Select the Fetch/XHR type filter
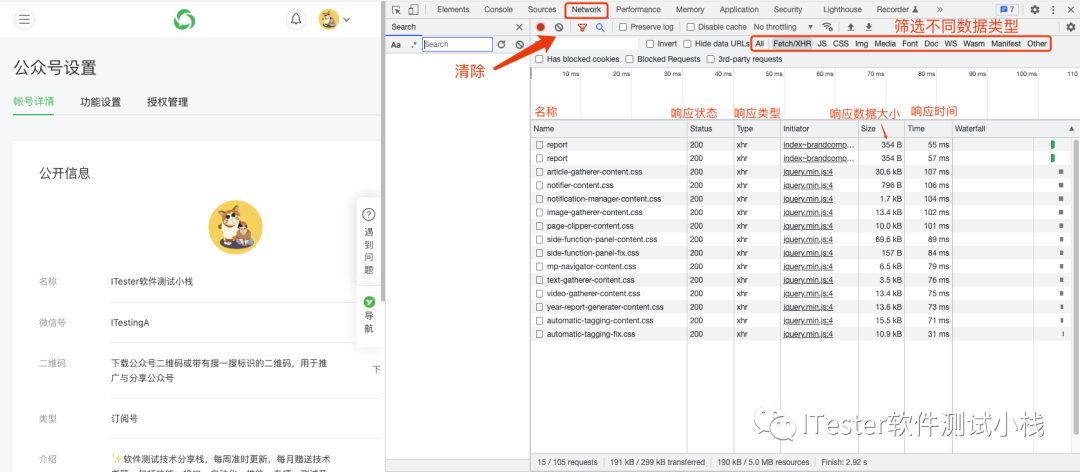 tap(791, 43)
